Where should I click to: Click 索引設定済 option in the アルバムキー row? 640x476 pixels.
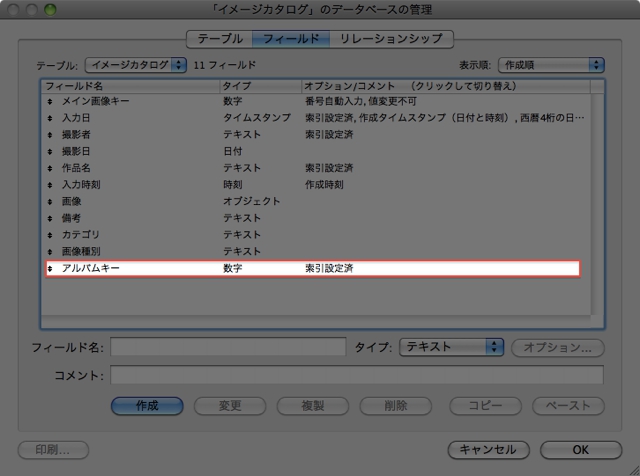[329, 268]
